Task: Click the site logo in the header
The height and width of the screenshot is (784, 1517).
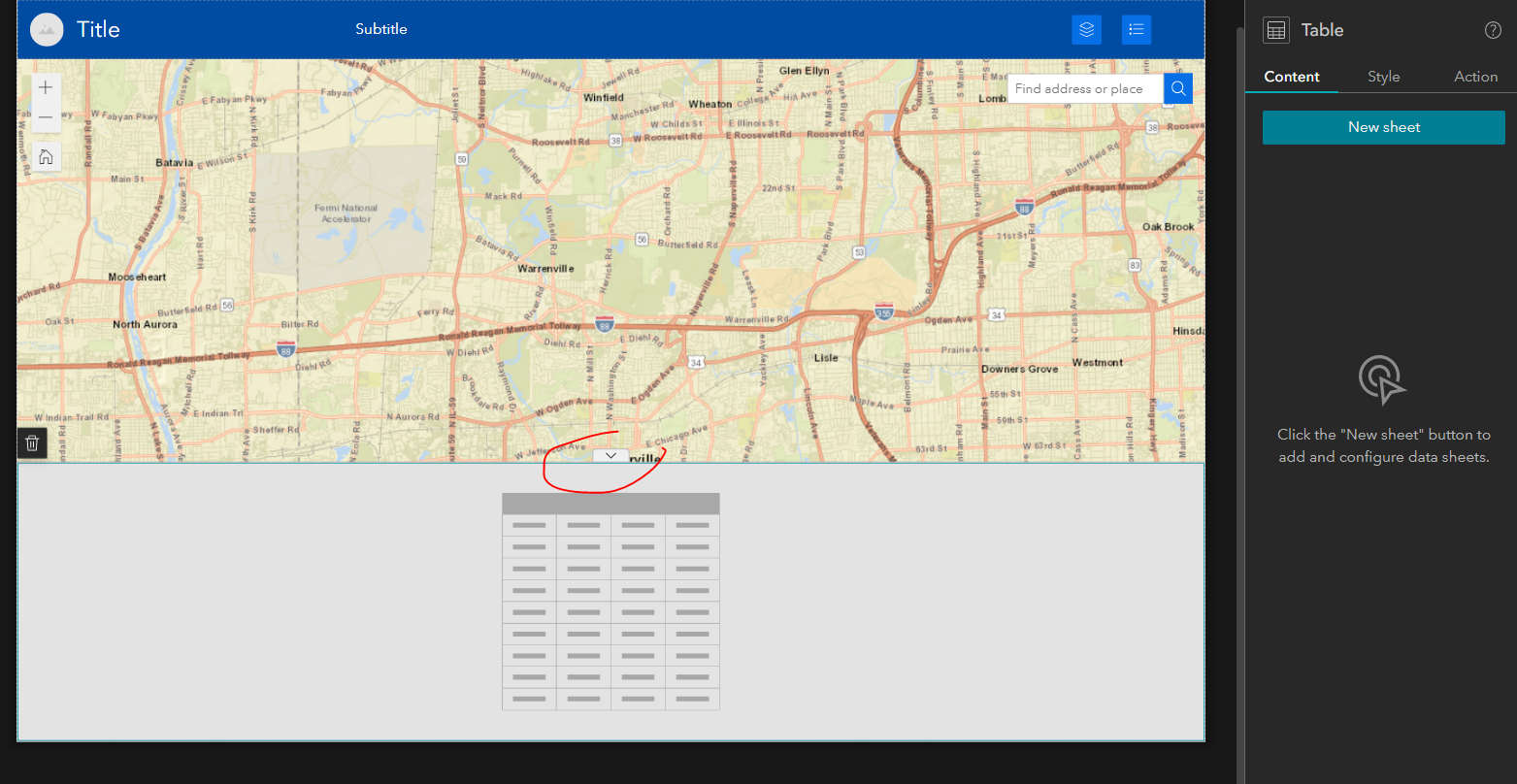Action: (46, 29)
